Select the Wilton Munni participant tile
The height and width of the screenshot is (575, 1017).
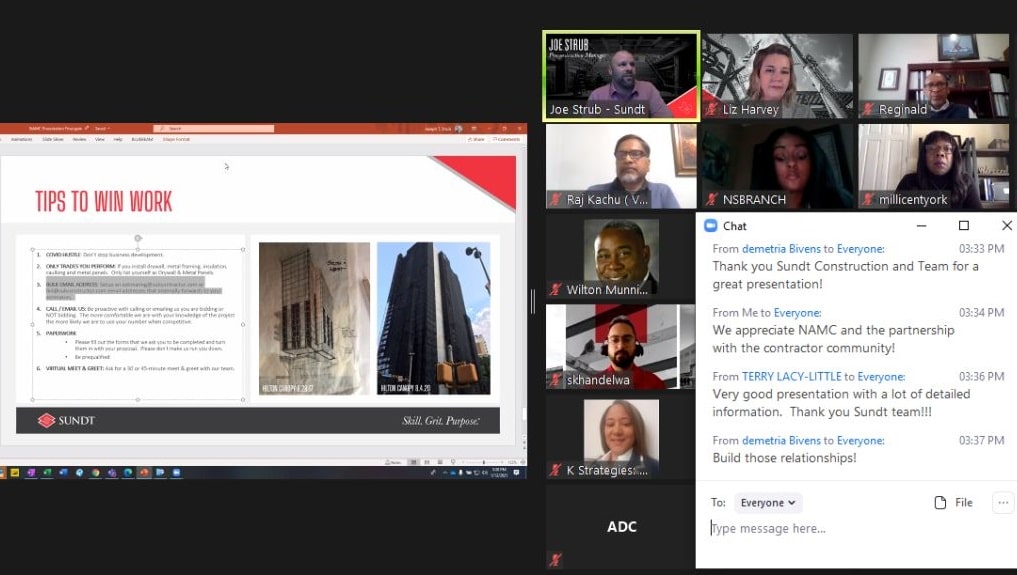pyautogui.click(x=621, y=256)
